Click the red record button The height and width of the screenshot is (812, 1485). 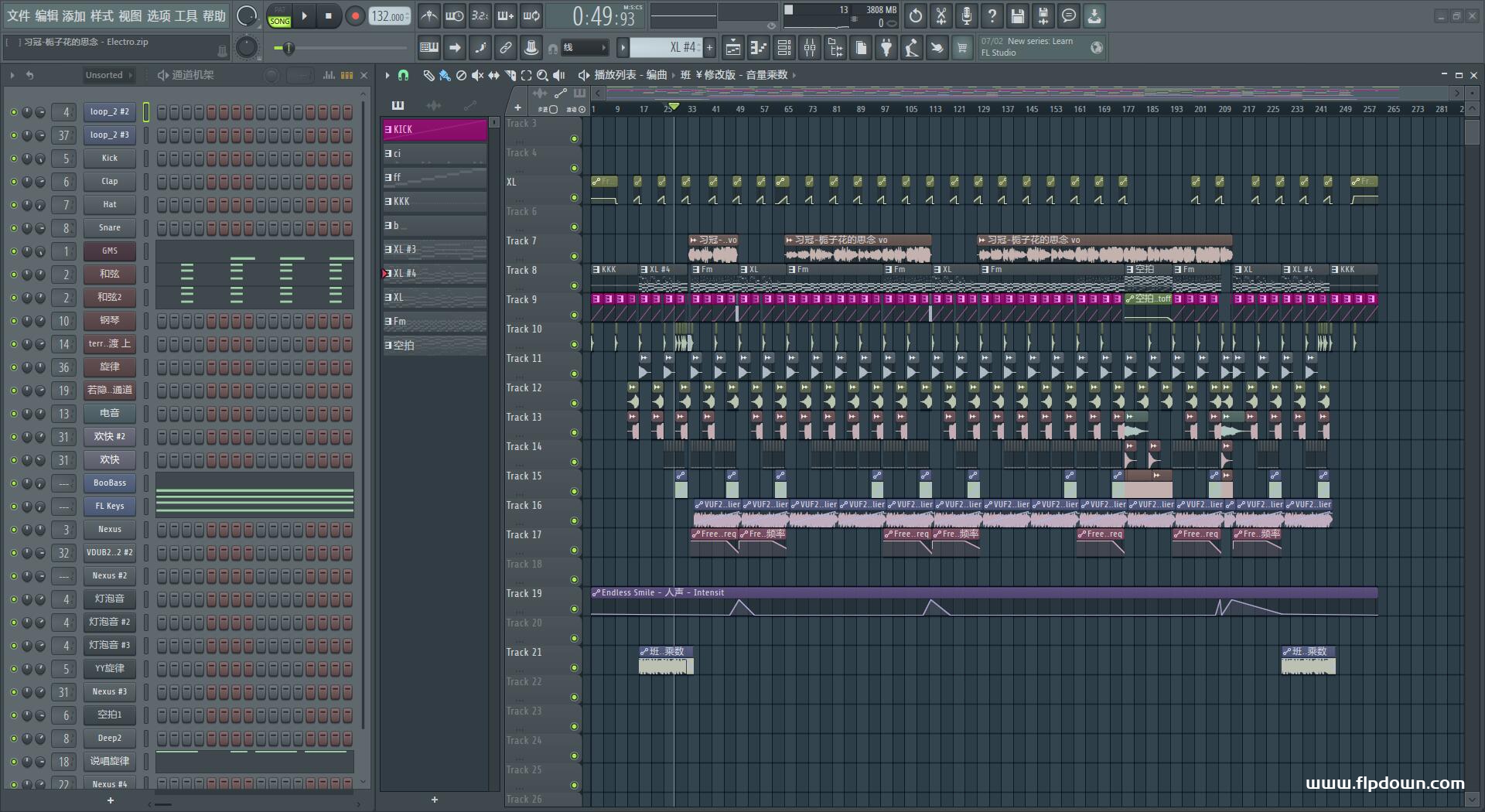[355, 15]
